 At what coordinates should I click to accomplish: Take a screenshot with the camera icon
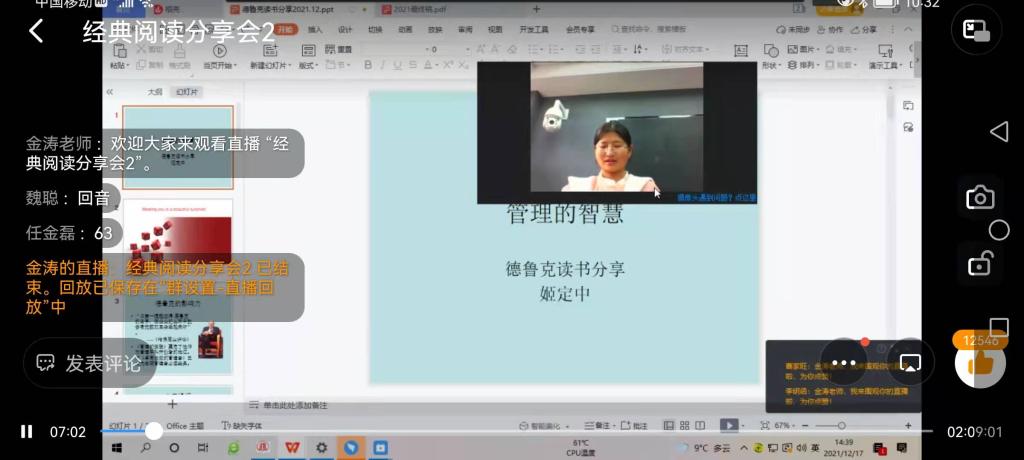pos(979,198)
